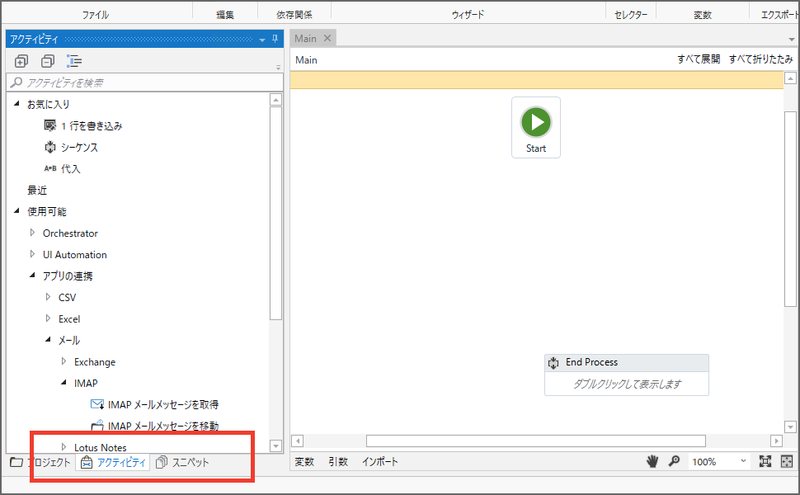This screenshot has width=800, height=495.
Task: Click activities tree scroll up arrow
Action: coord(276,100)
